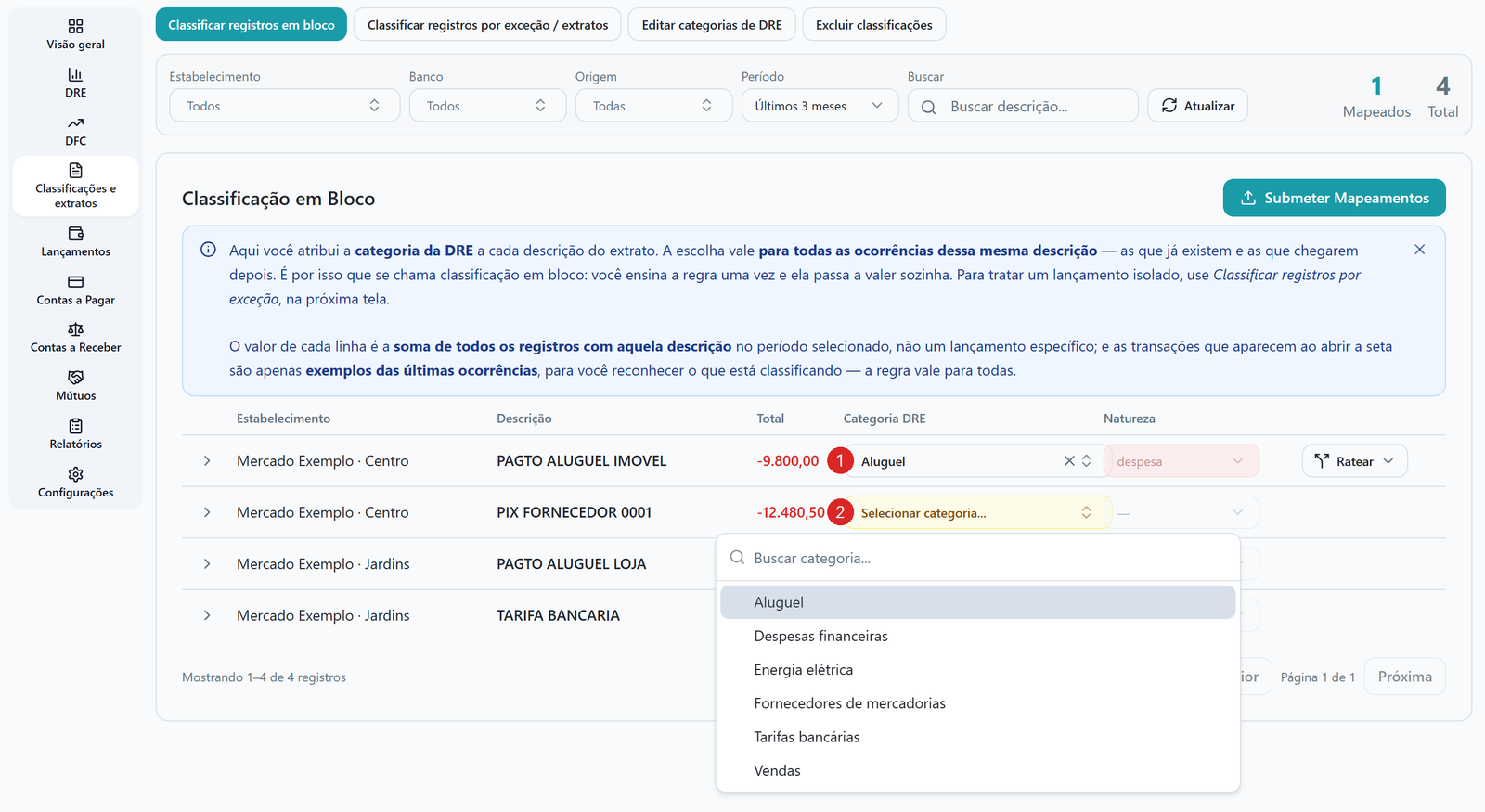Viewport: 1485px width, 812px height.
Task: Open Configurações settings
Action: pos(76,483)
